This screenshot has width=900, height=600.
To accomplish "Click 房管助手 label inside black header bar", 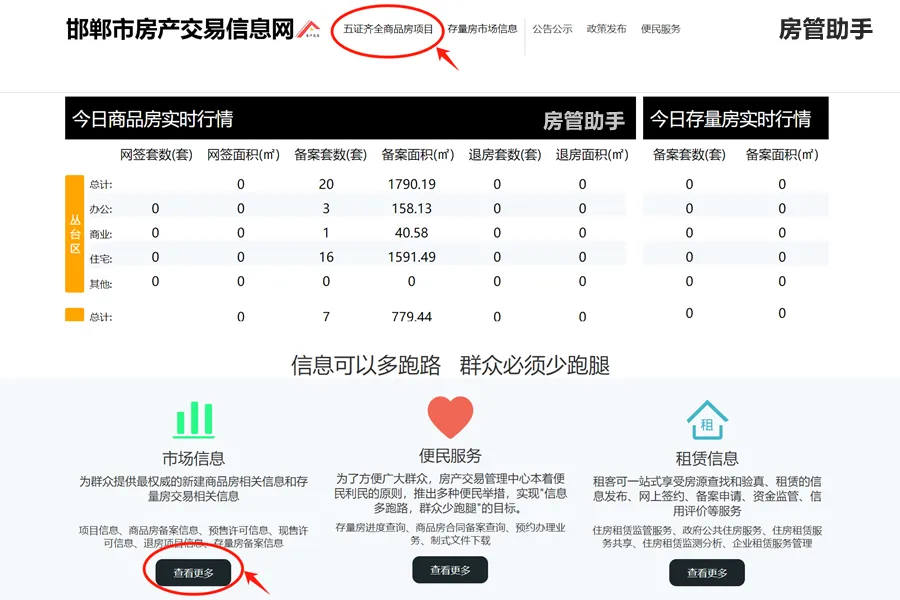I will pos(585,118).
